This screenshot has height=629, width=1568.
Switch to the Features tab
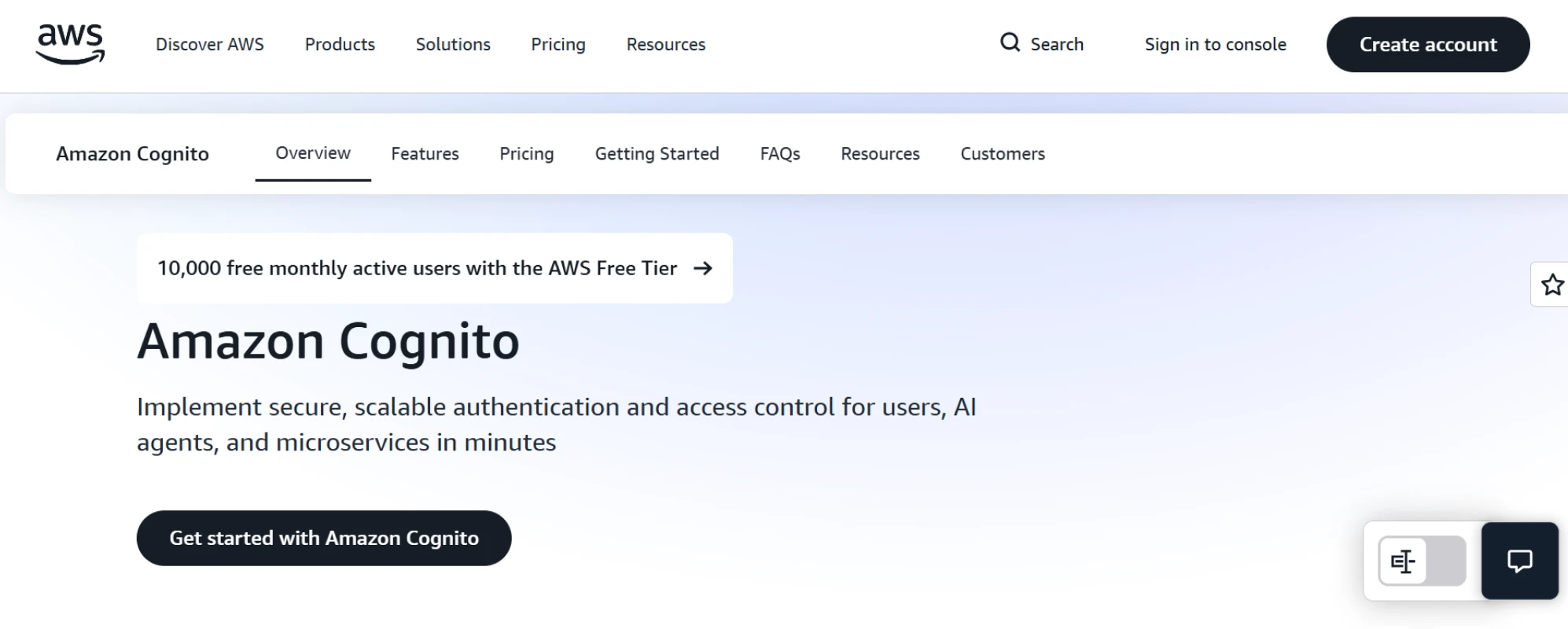point(425,154)
